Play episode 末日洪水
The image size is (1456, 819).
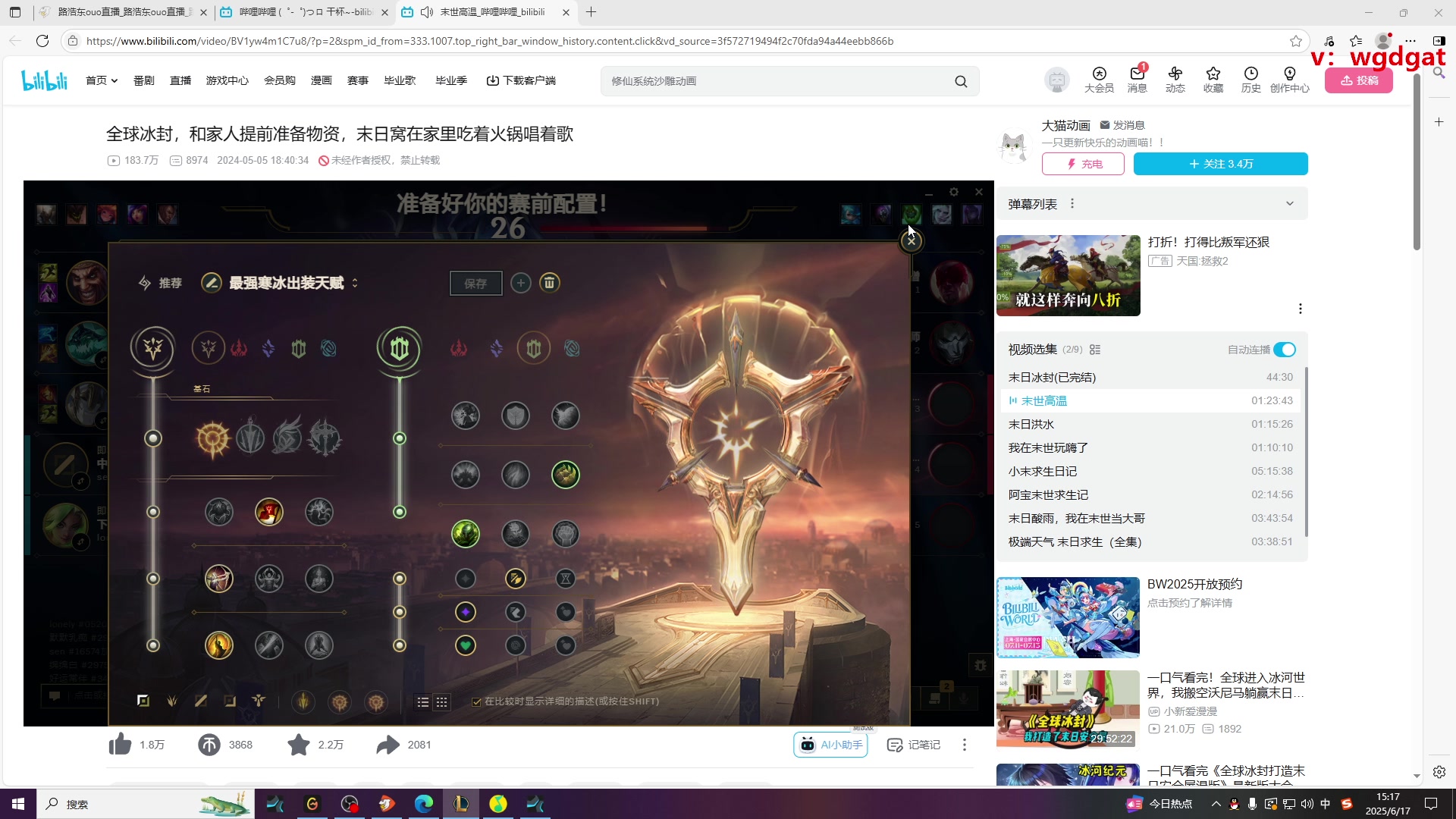(x=1150, y=424)
